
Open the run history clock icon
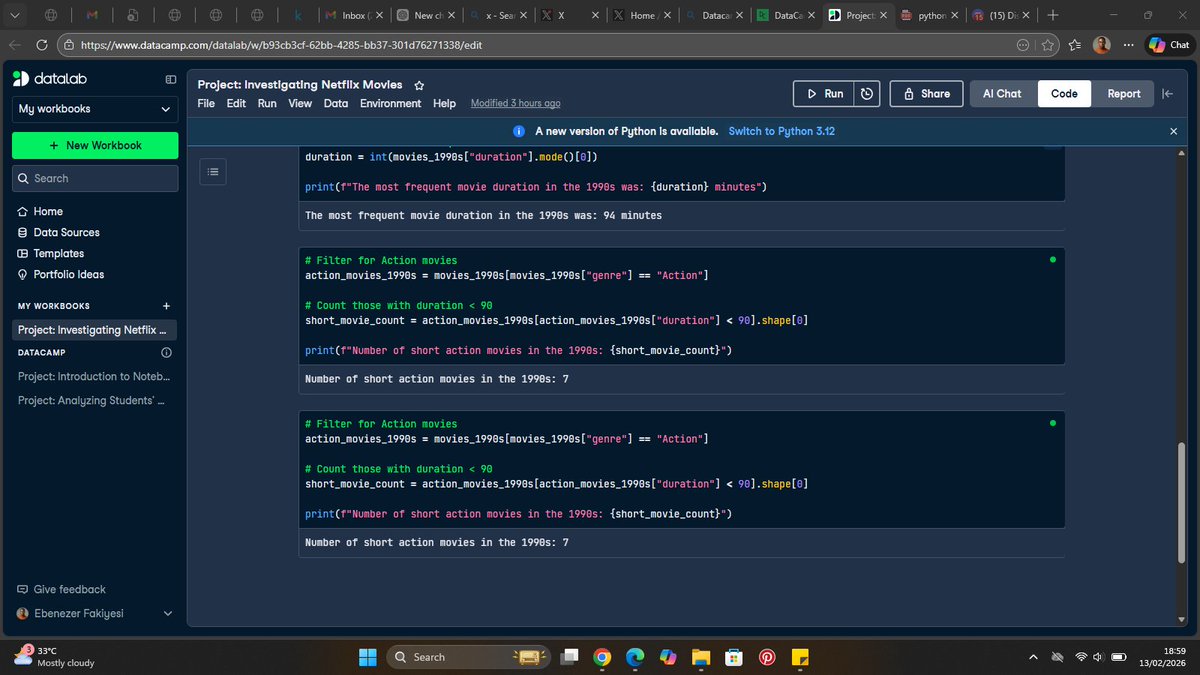(x=867, y=93)
